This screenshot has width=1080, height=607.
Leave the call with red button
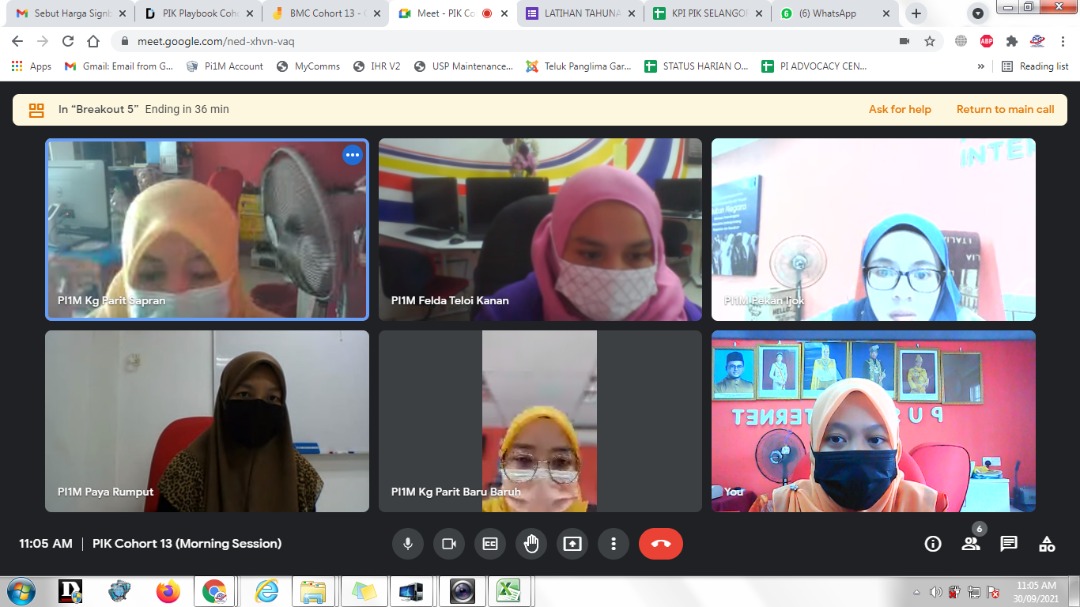pyautogui.click(x=661, y=544)
